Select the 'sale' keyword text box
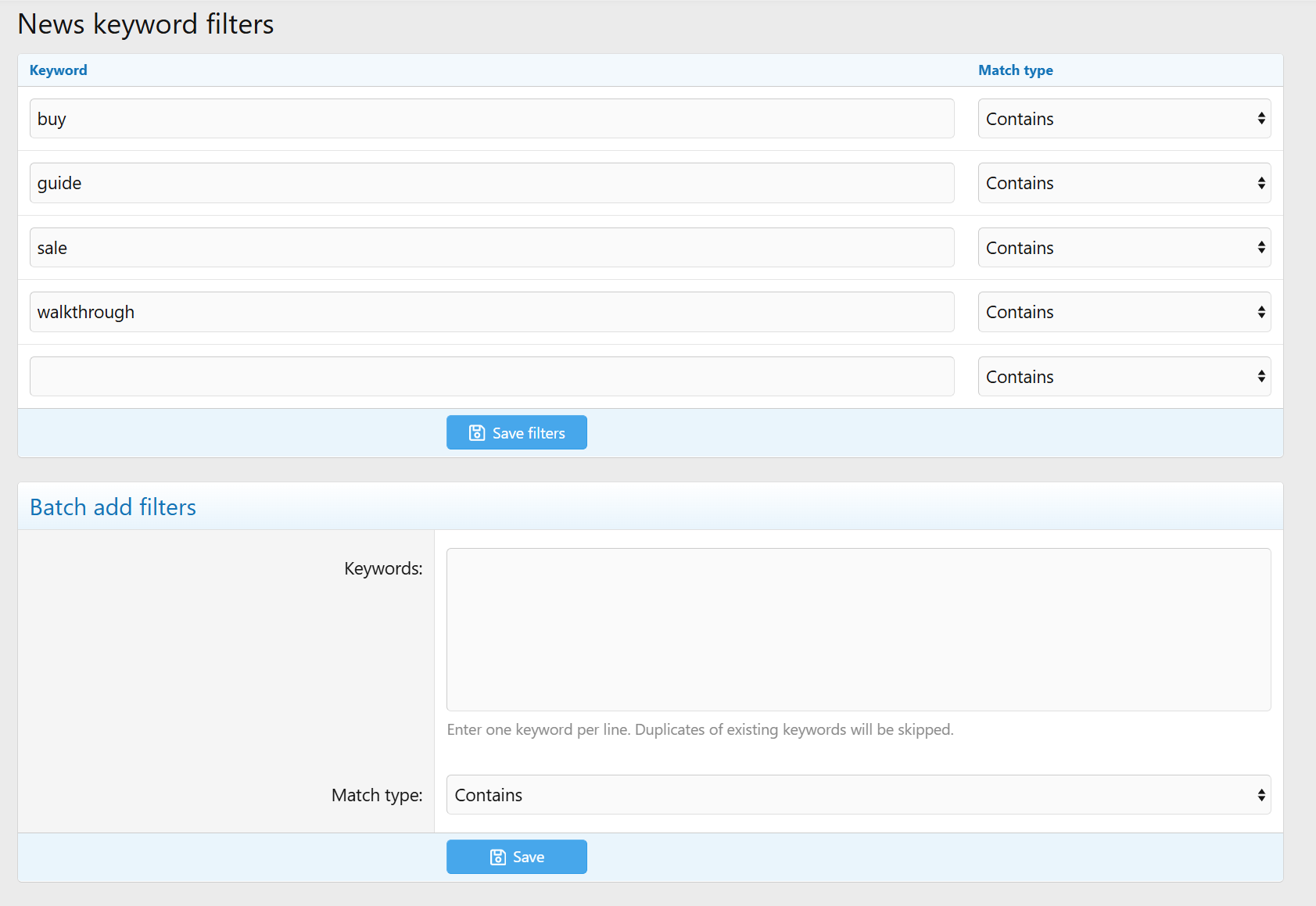This screenshot has height=906, width=1316. 491,248
